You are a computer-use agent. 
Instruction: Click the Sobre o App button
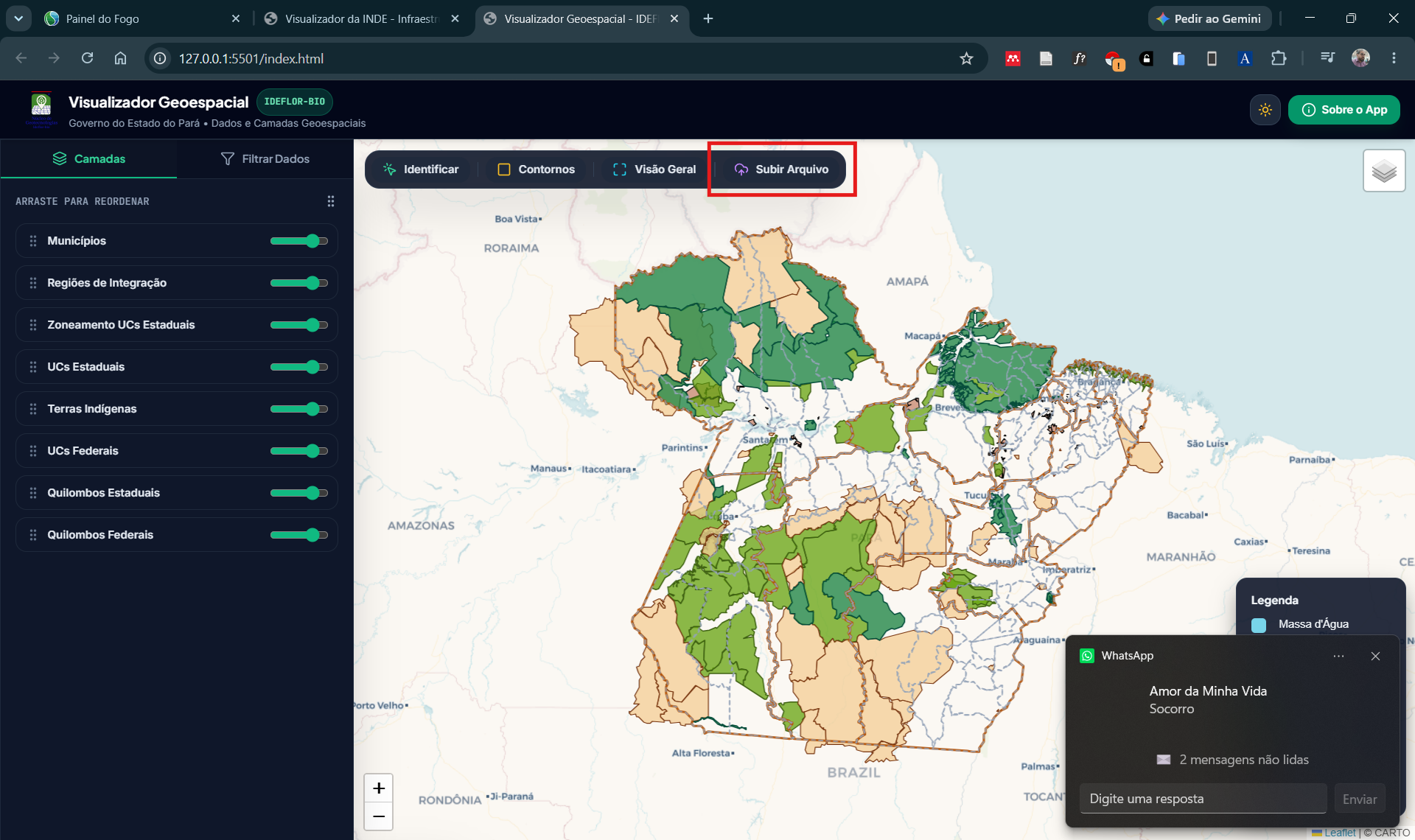pyautogui.click(x=1344, y=110)
